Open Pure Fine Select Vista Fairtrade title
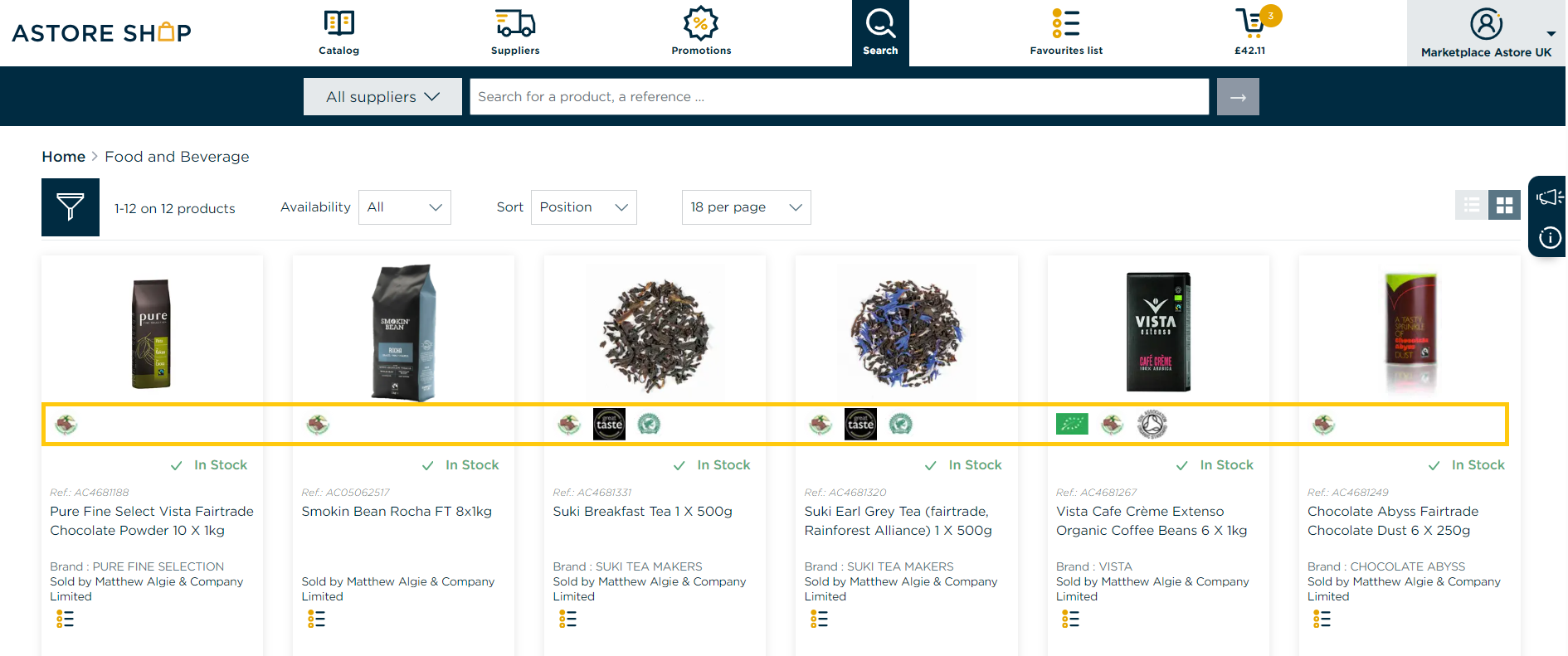 (152, 521)
